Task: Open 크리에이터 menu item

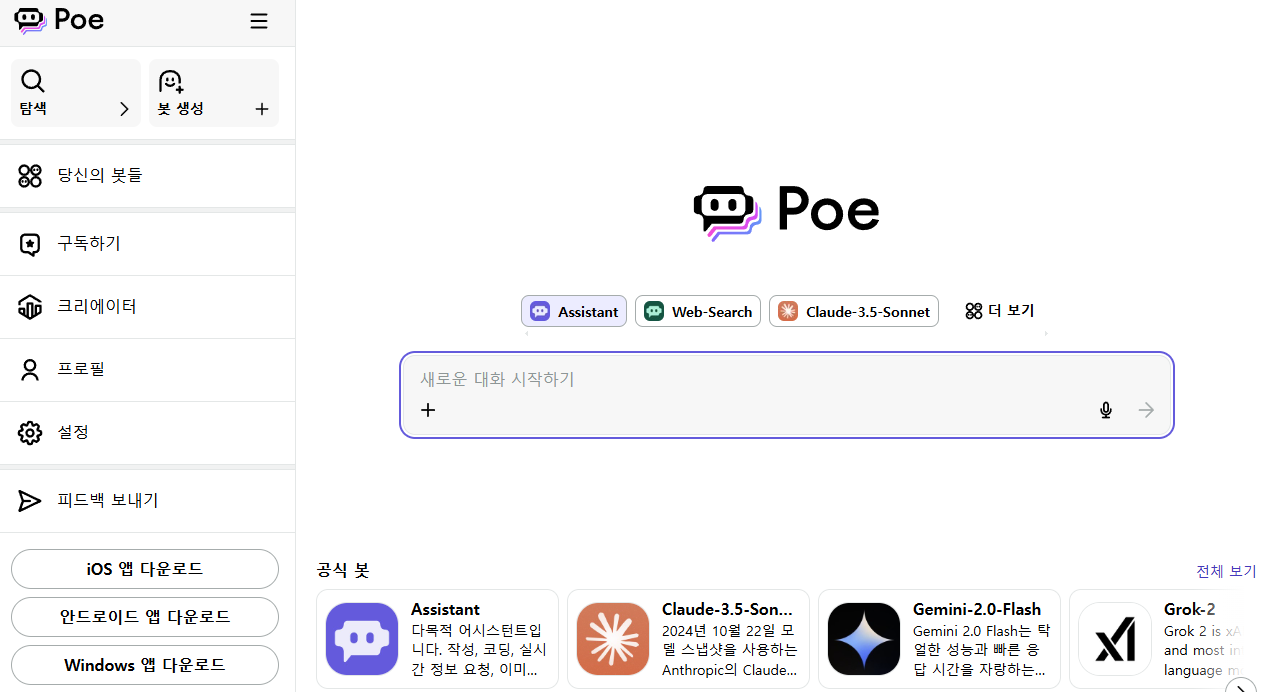Action: coord(148,306)
